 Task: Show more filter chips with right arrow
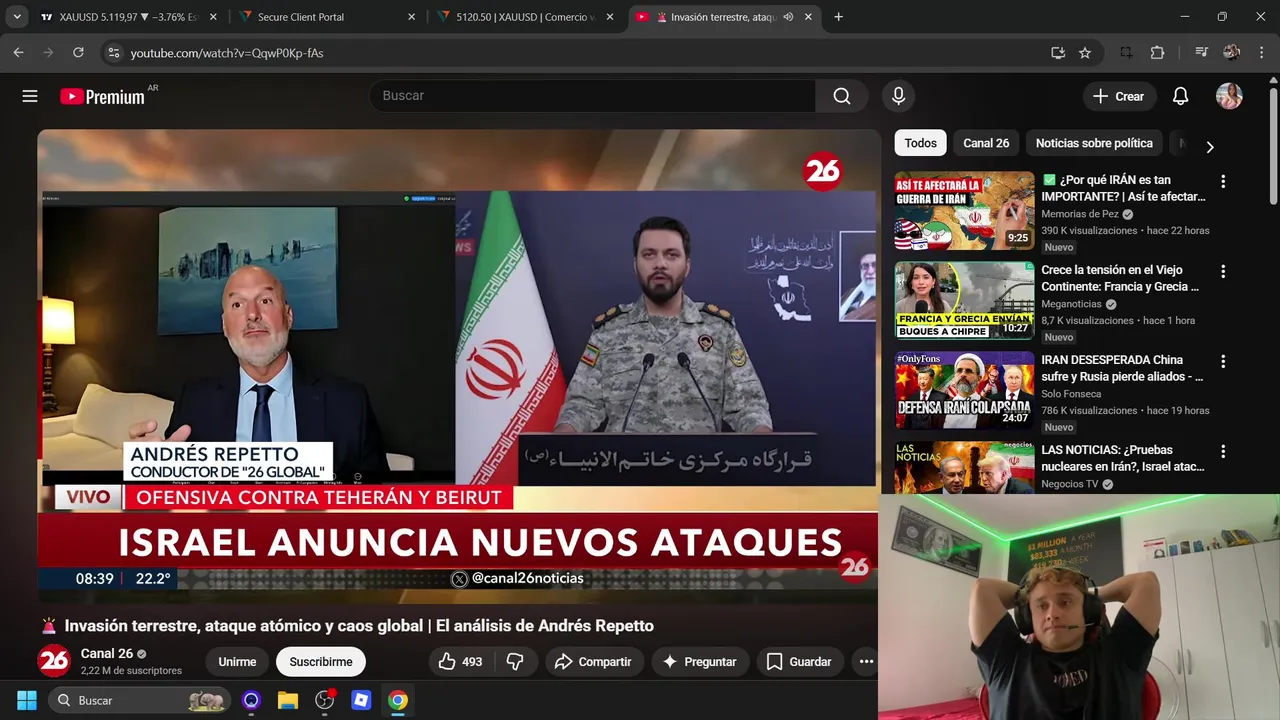point(1210,147)
